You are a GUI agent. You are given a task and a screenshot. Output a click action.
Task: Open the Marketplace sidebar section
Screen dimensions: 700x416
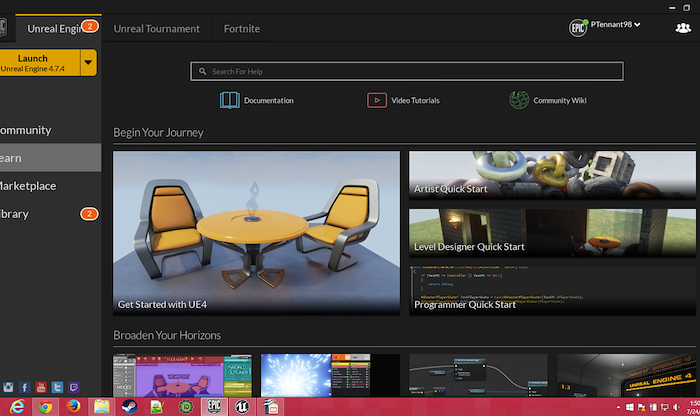click(x=50, y=186)
